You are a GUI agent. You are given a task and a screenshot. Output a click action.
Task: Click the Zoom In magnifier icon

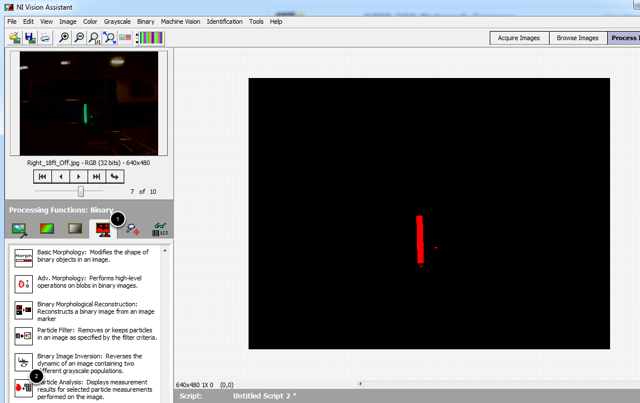pyautogui.click(x=64, y=38)
